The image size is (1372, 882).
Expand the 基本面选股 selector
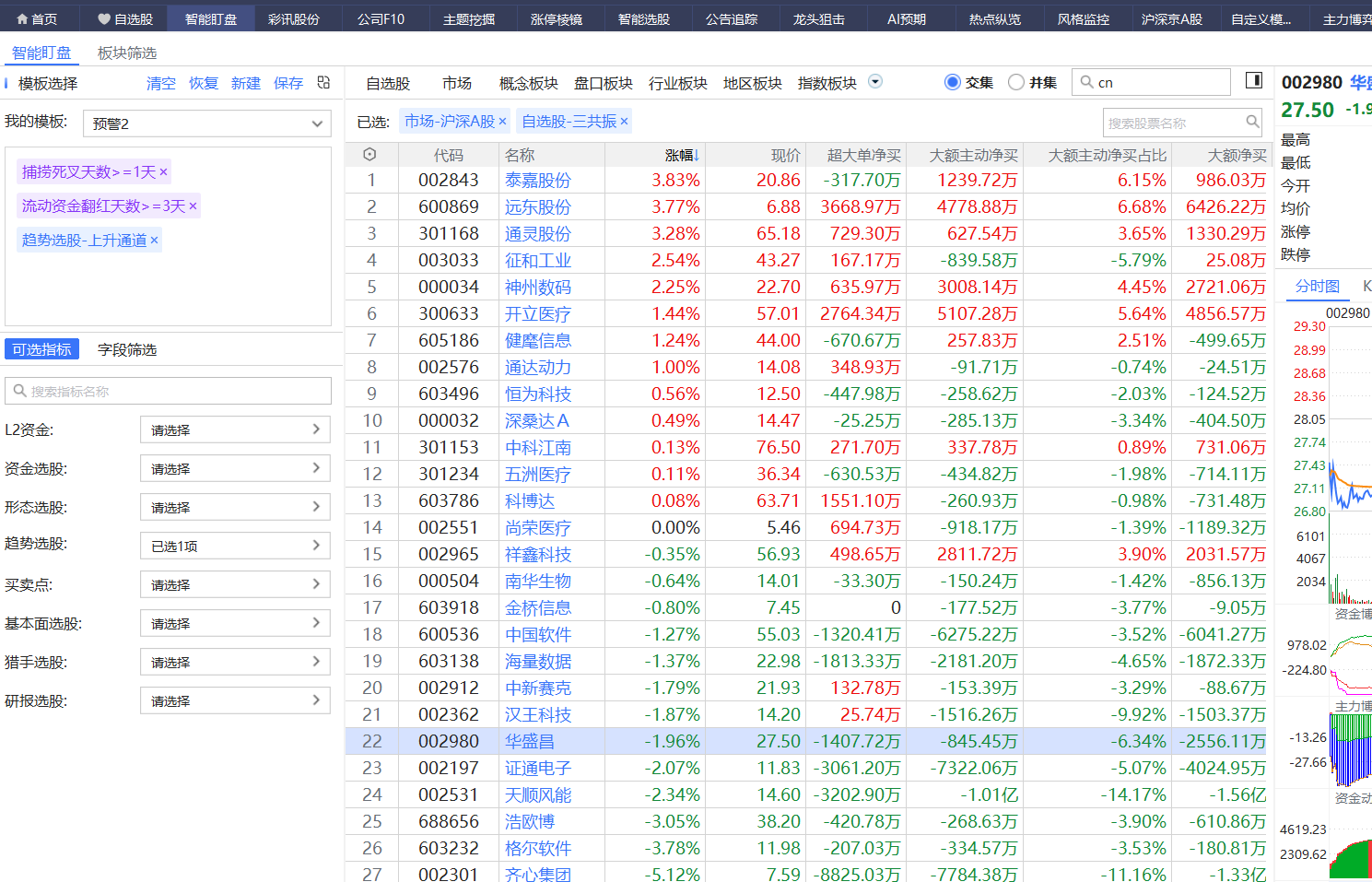pos(235,623)
